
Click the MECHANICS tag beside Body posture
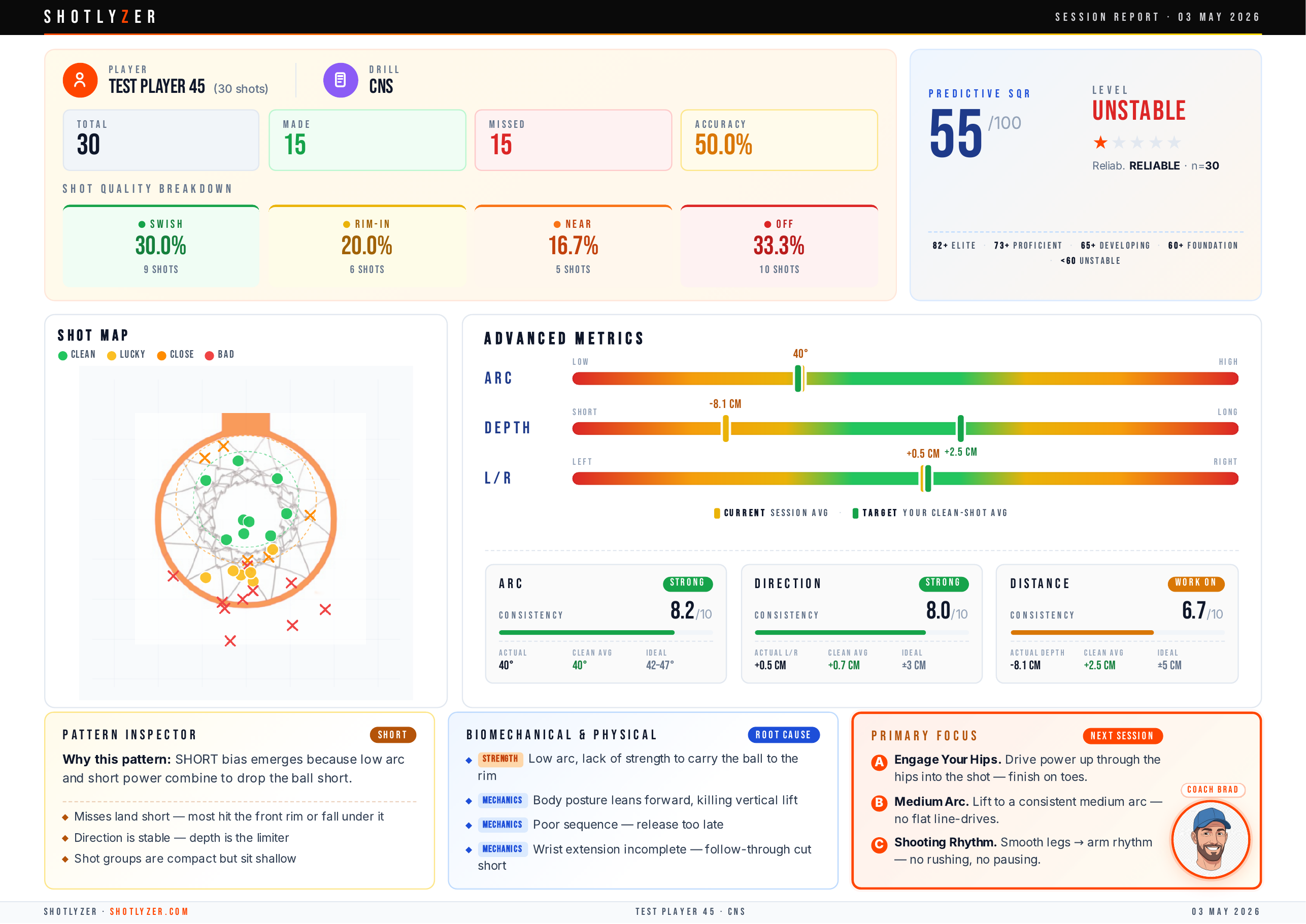(x=503, y=800)
